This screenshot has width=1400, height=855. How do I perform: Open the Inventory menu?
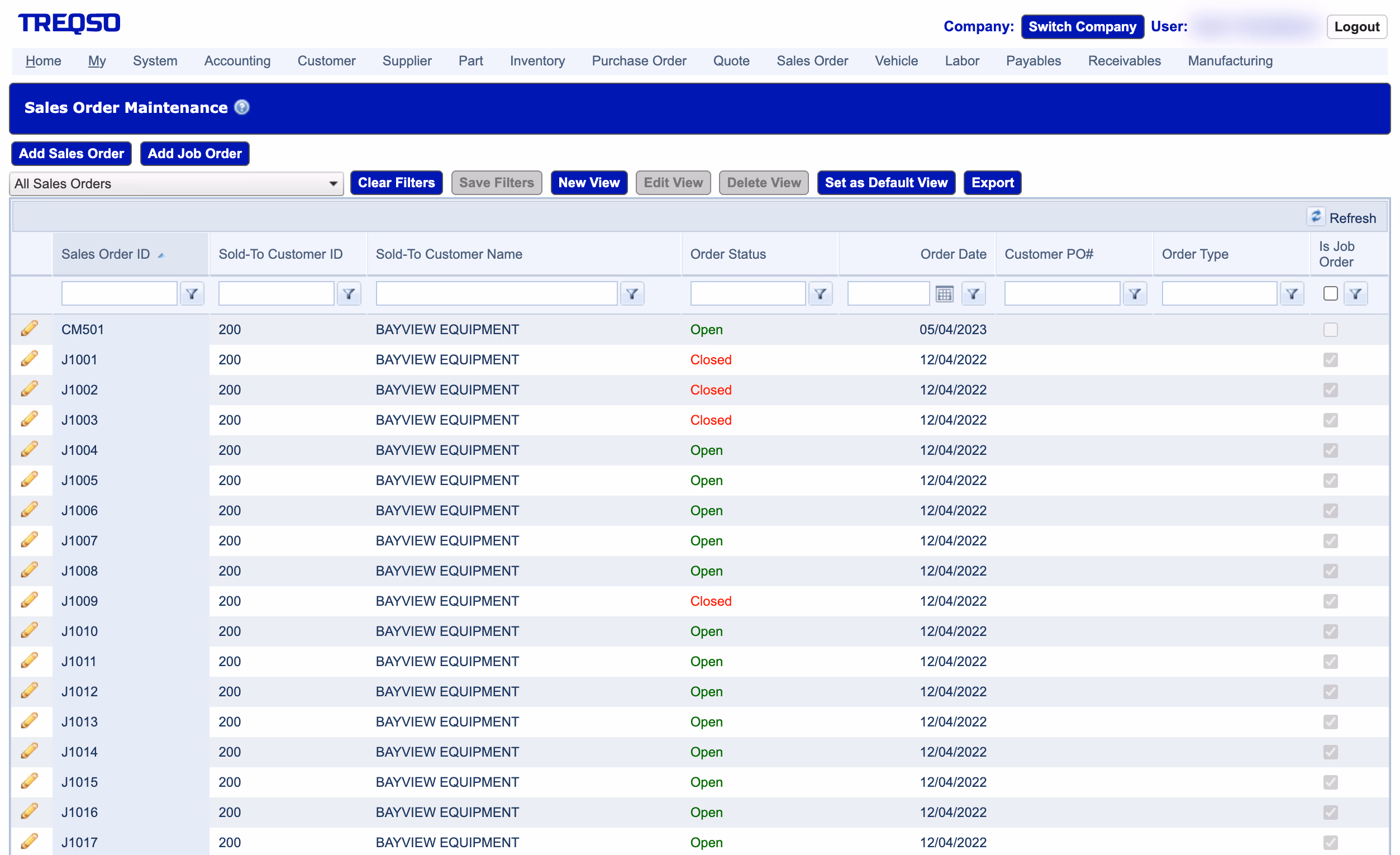(x=537, y=61)
